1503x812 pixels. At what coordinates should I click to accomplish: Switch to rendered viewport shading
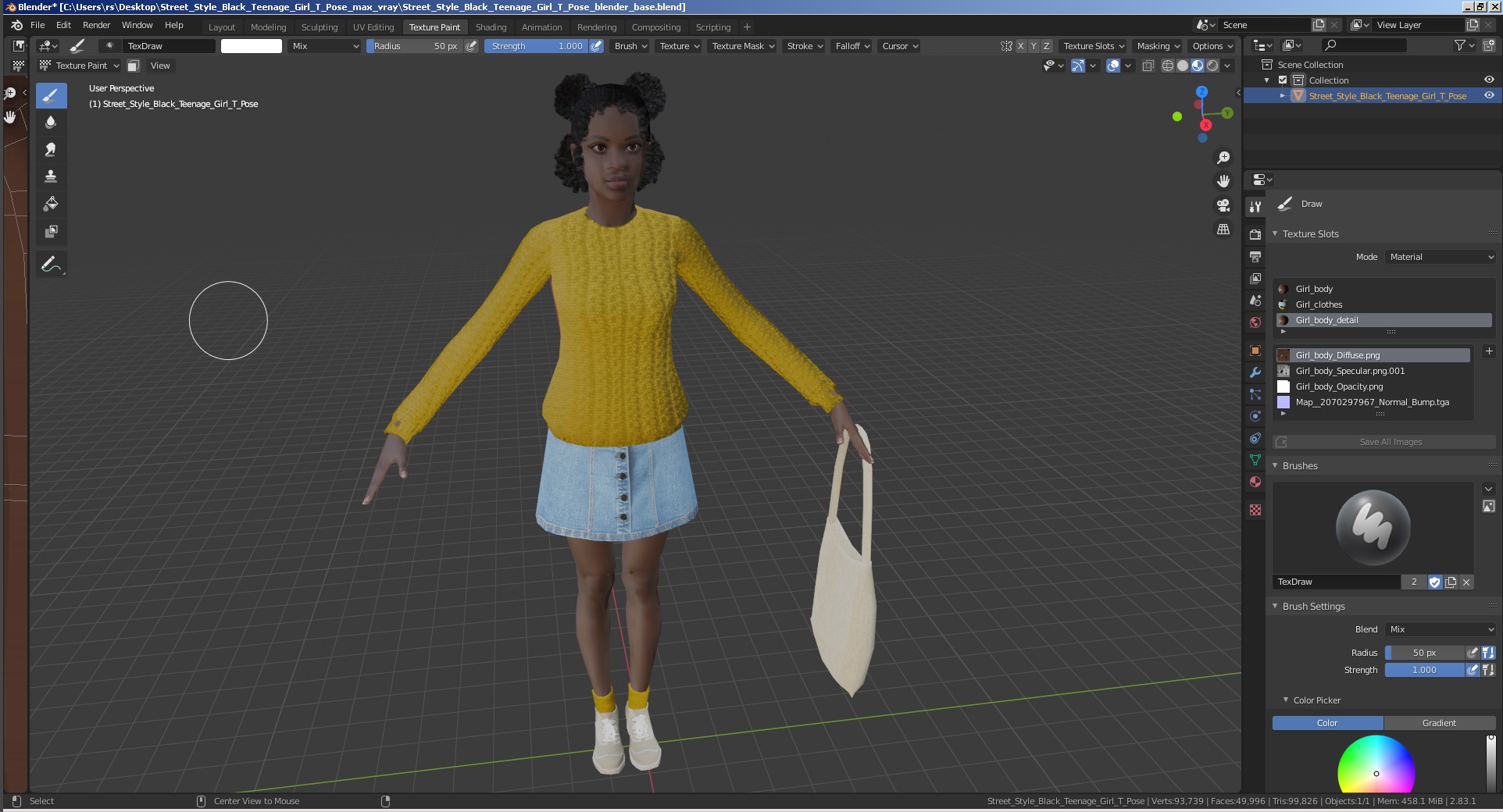1212,66
